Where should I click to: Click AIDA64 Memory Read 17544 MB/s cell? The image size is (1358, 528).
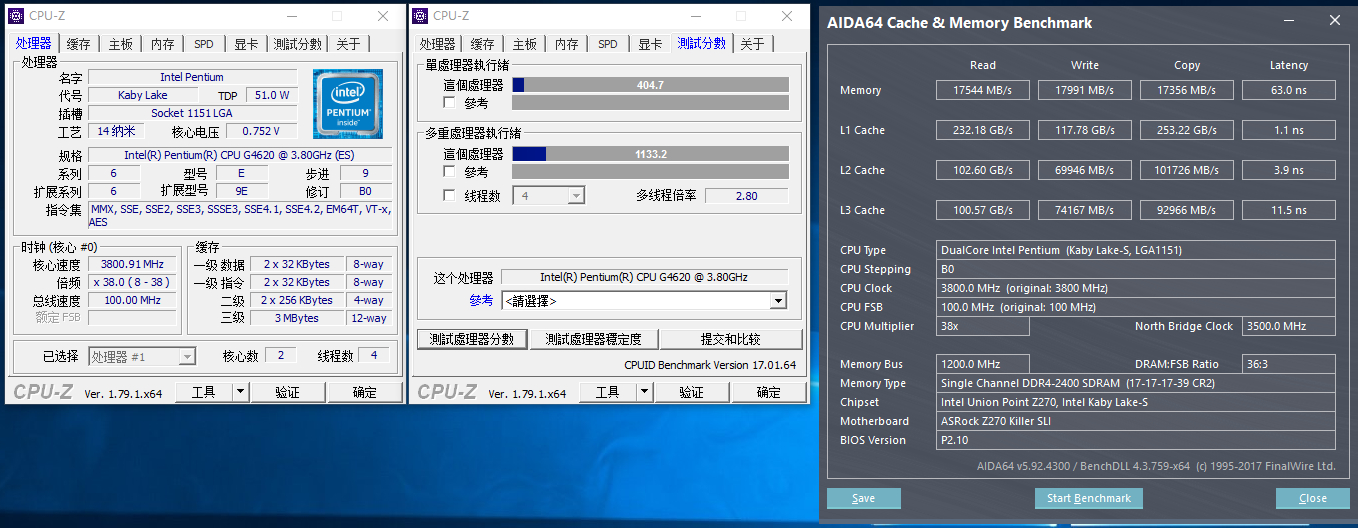tap(983, 90)
